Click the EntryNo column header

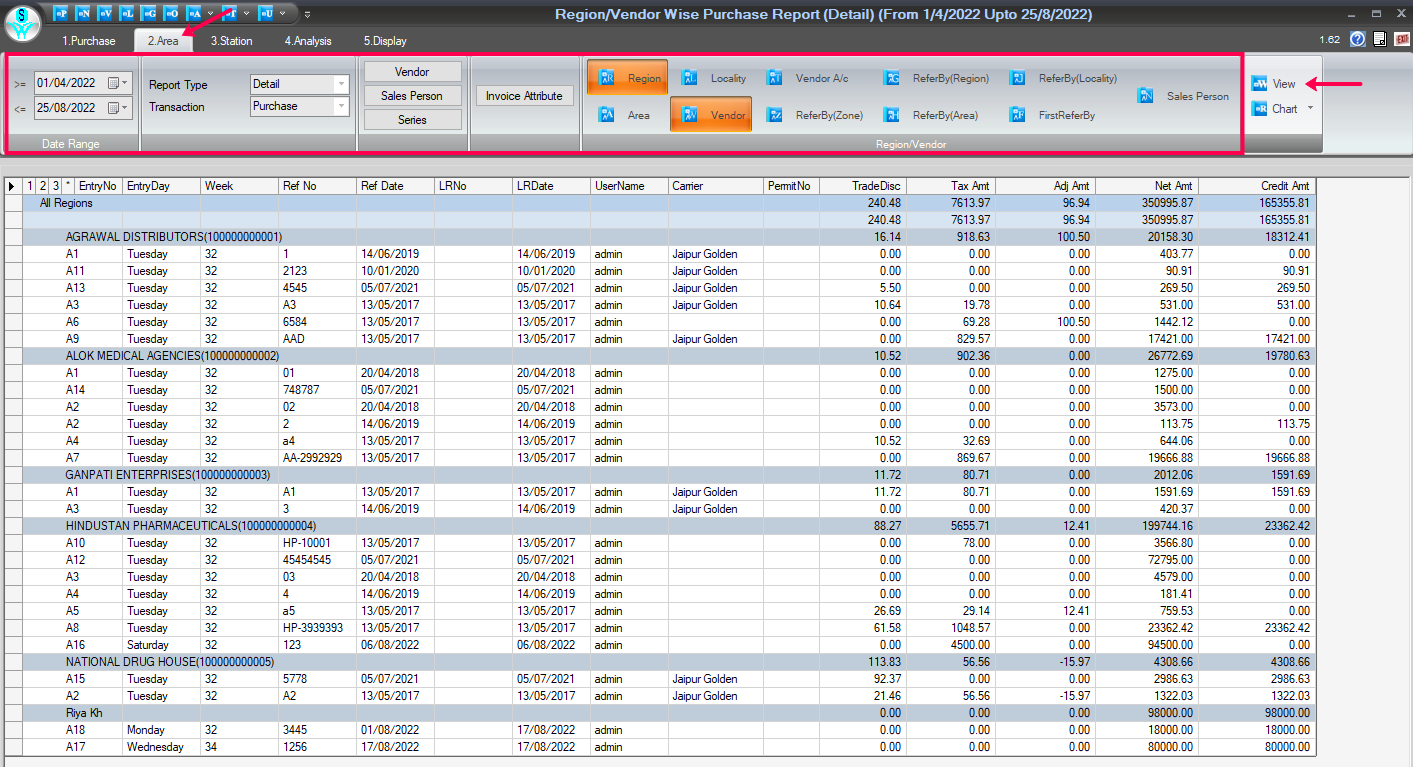point(99,186)
